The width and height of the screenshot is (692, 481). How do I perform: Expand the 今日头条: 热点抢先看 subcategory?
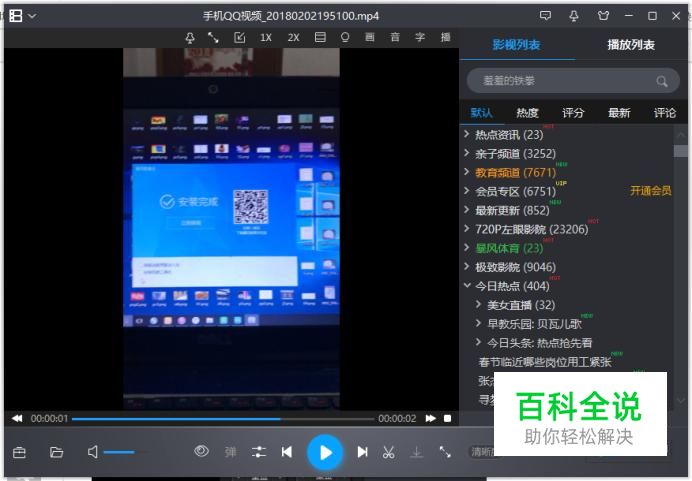click(x=478, y=342)
